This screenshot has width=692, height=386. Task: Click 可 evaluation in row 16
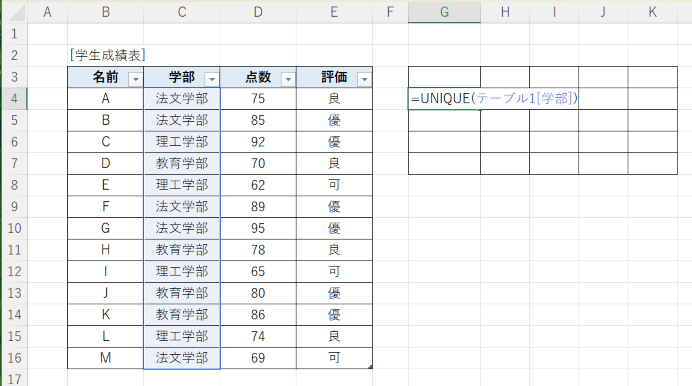[x=335, y=358]
